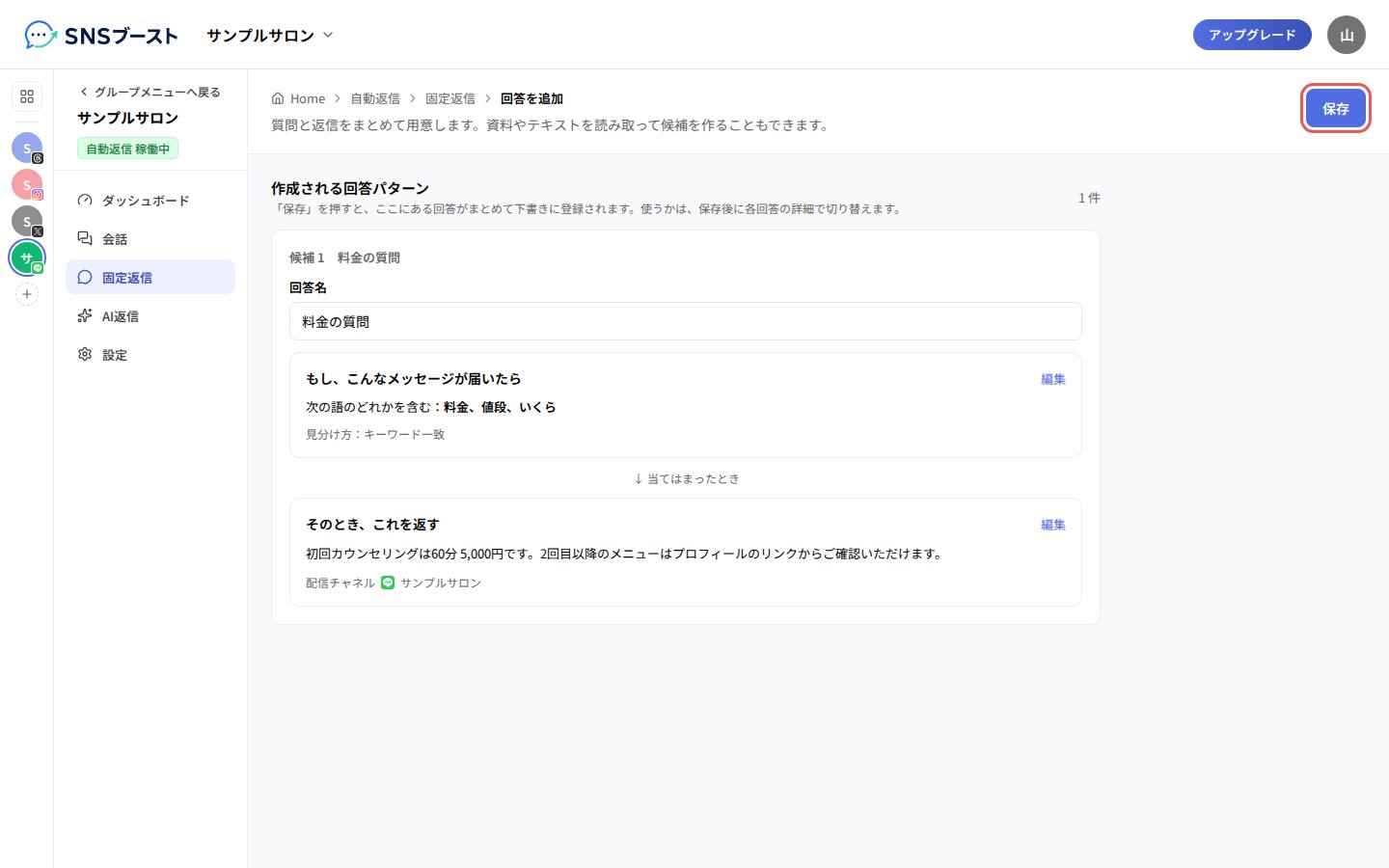
Task: Open the 山 user profile avatar
Action: coord(1347,35)
